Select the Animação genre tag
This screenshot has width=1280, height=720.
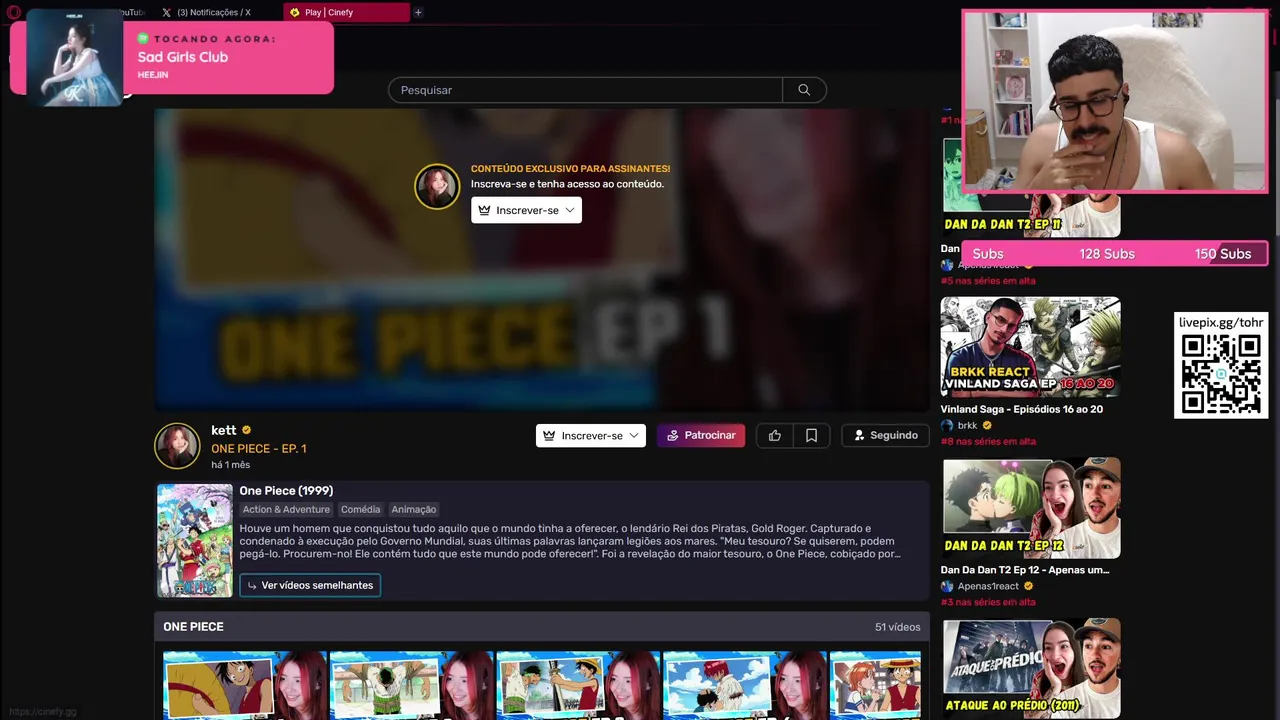tap(414, 509)
